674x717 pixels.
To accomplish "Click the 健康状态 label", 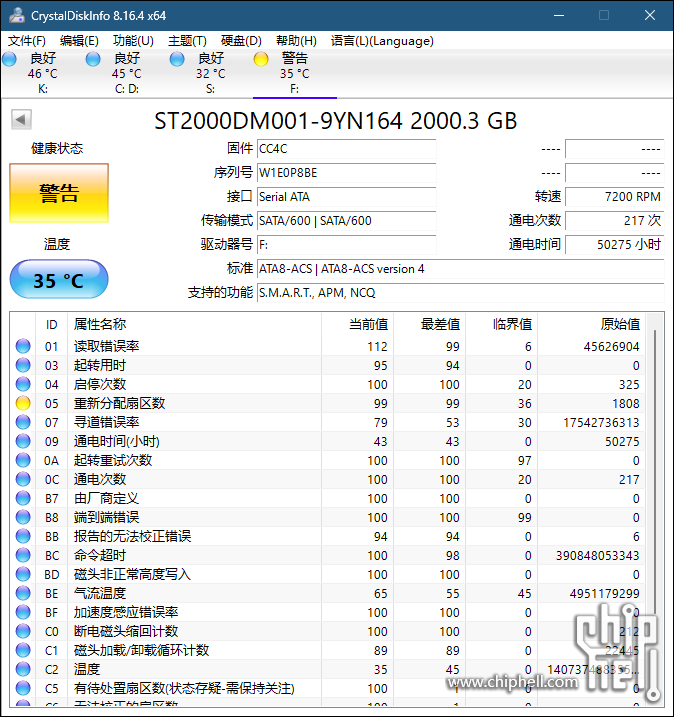I will coord(57,148).
